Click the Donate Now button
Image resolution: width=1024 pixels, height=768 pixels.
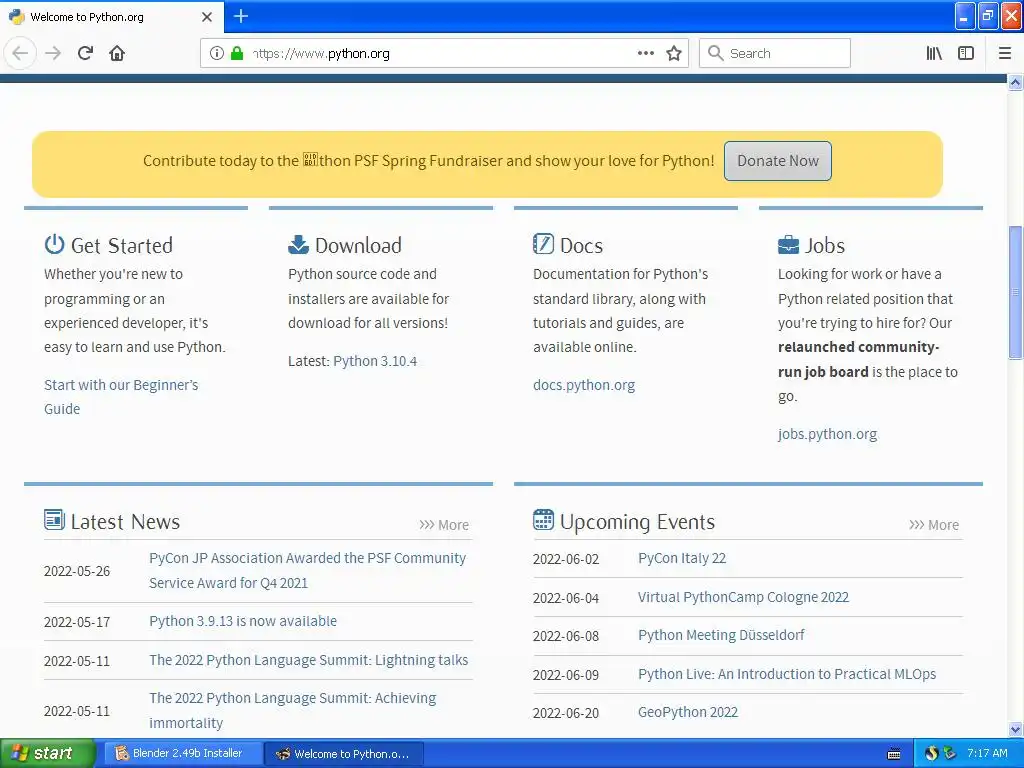(x=778, y=161)
